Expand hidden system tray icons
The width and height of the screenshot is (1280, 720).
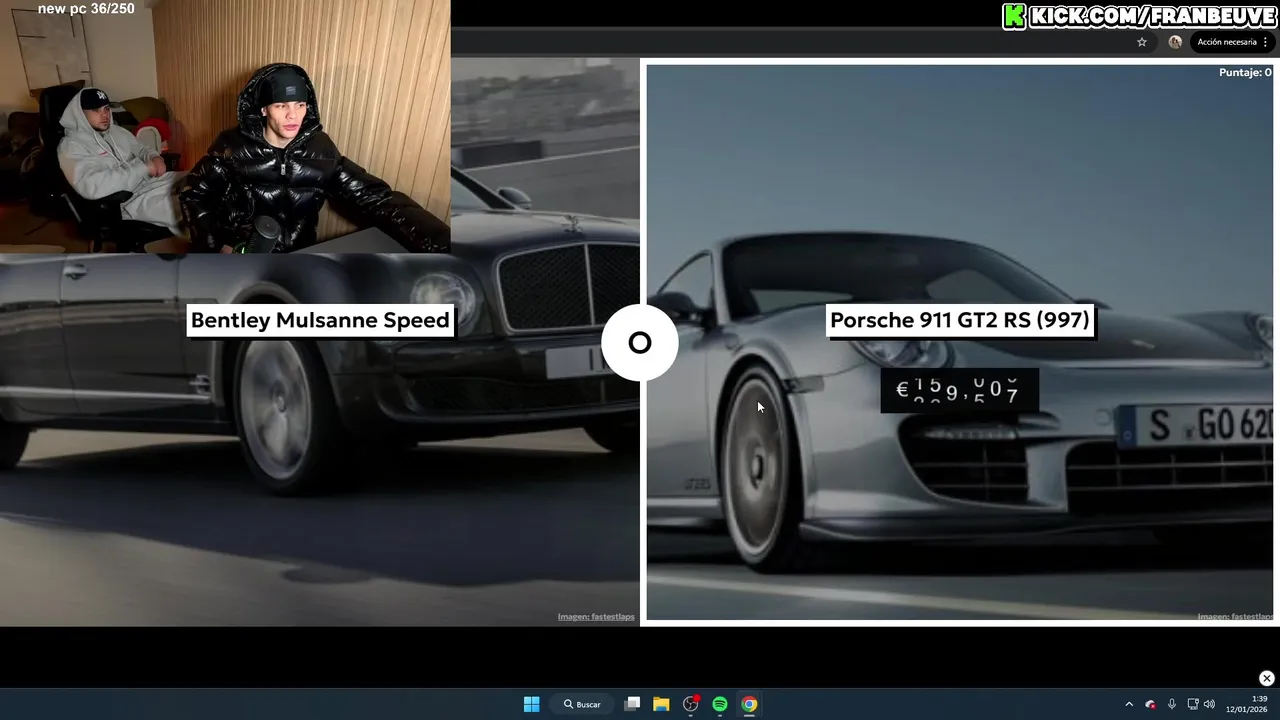point(1129,704)
